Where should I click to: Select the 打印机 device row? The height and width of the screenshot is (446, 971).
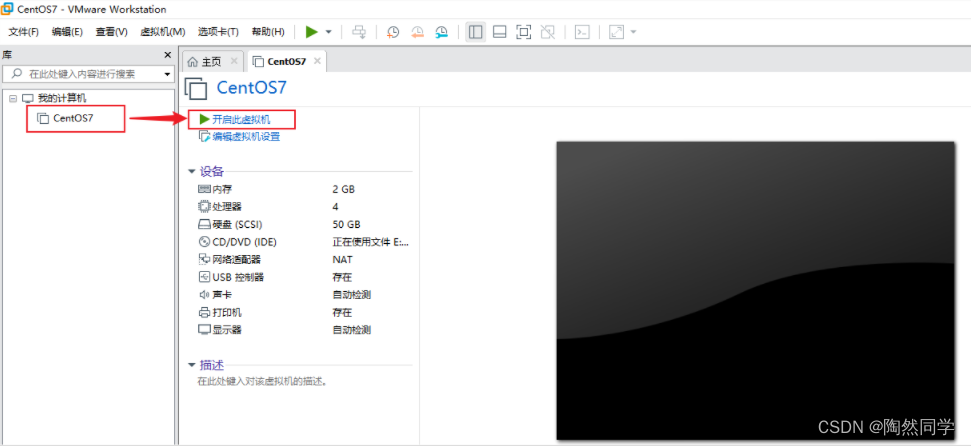(x=305, y=312)
